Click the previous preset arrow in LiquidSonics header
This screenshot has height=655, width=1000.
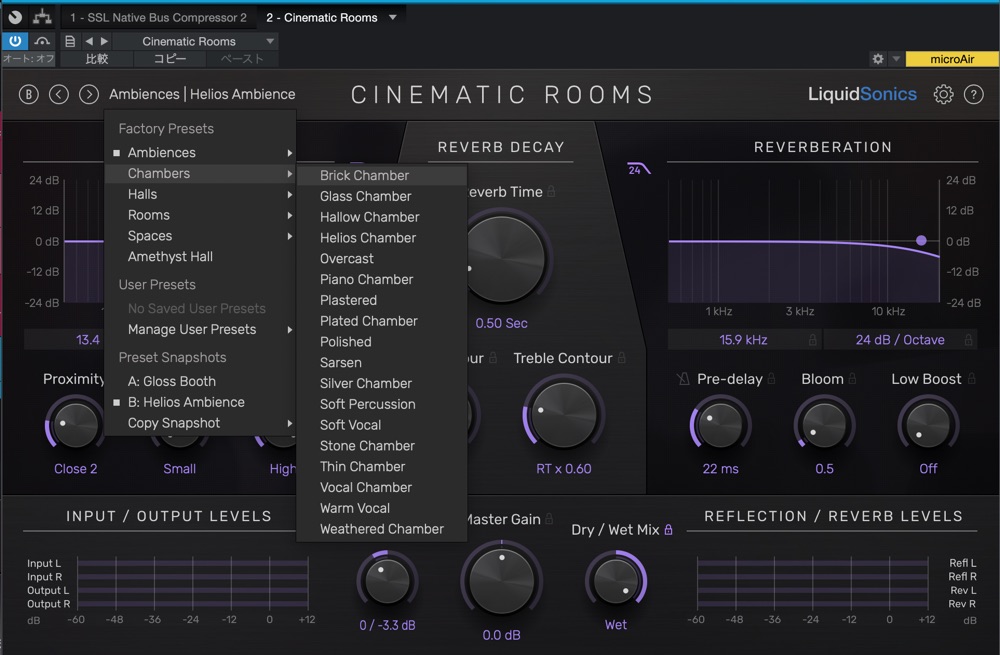pos(59,94)
